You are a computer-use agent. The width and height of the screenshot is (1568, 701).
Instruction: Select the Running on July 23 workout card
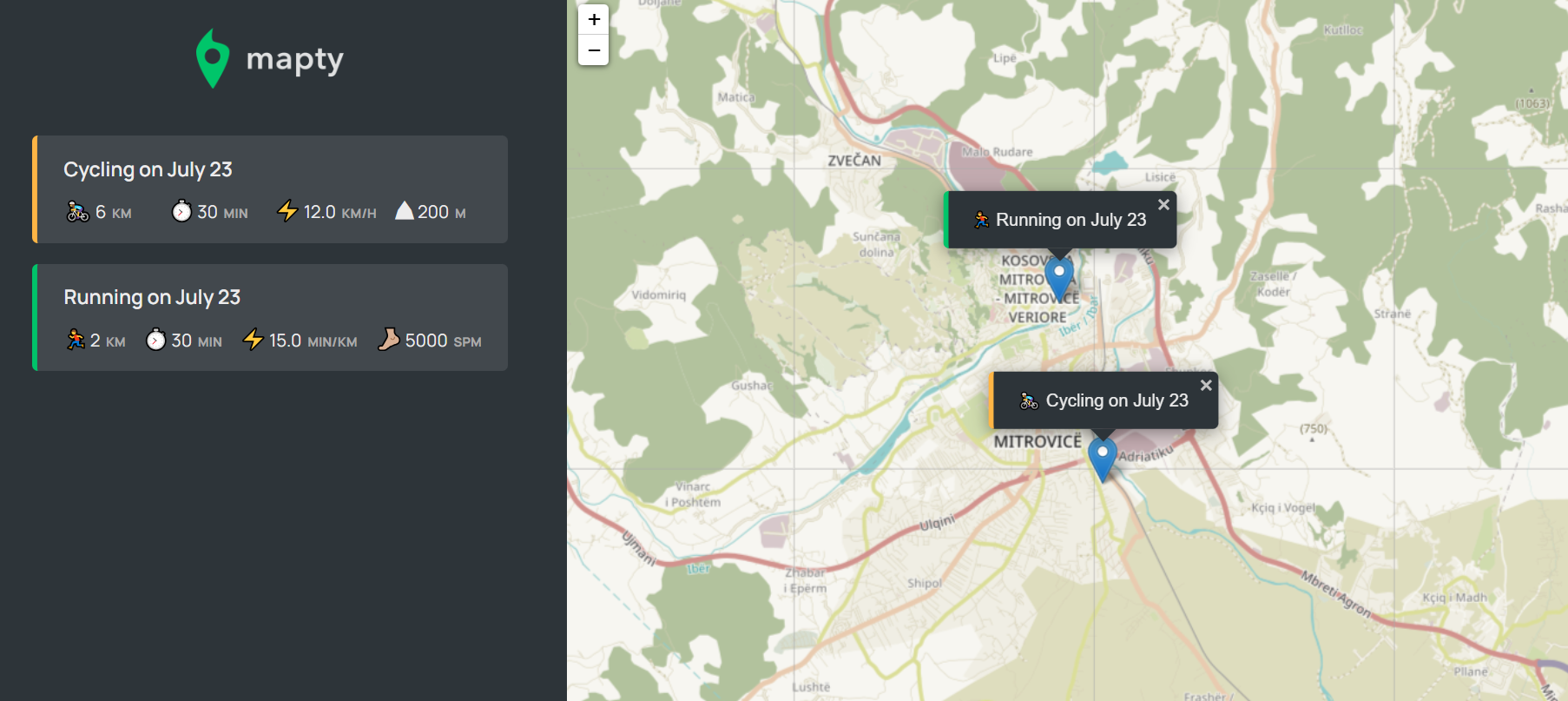click(x=270, y=317)
